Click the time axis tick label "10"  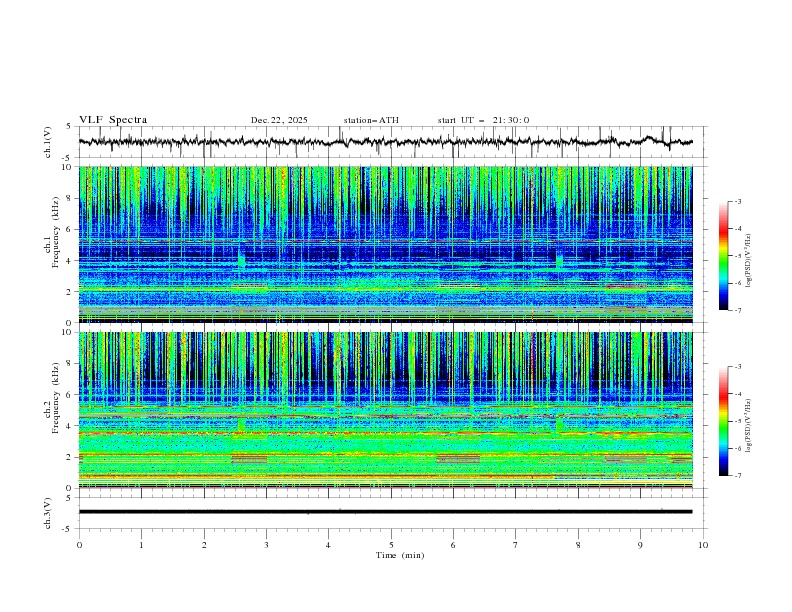pyautogui.click(x=703, y=545)
